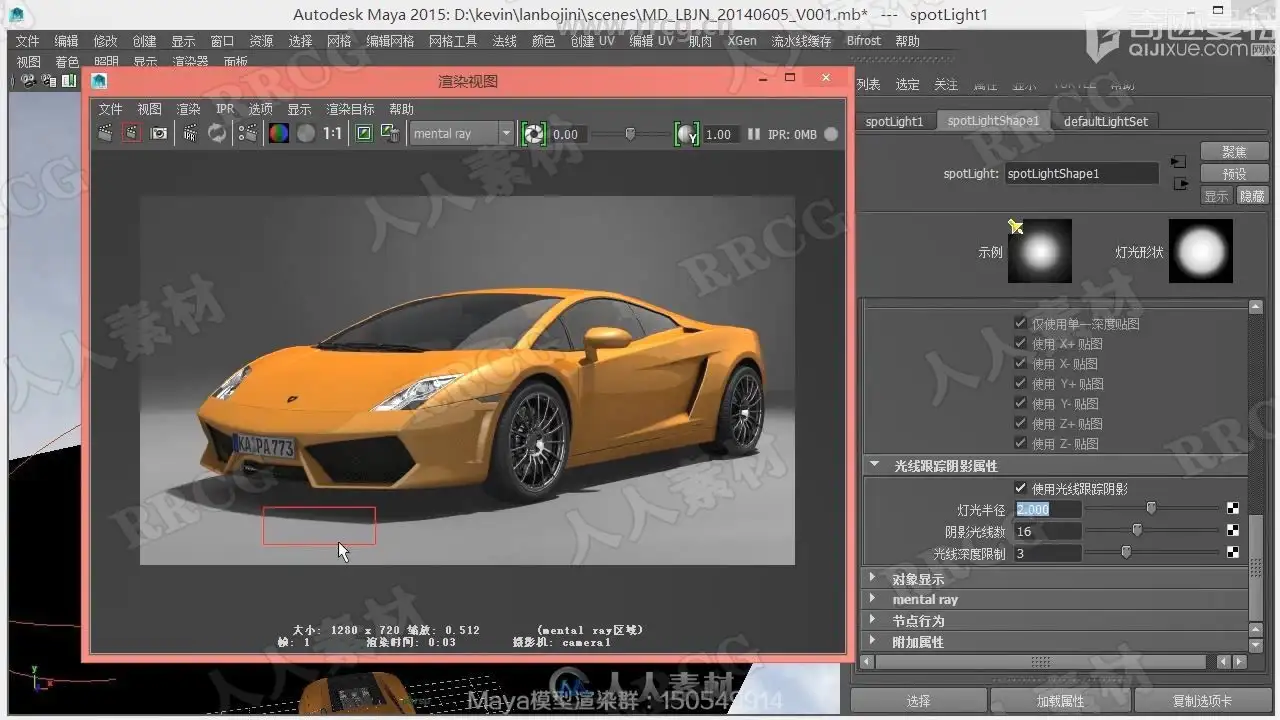
Task: Uncheck the 使用光线跟踪阴影 checkbox
Action: click(x=1020, y=488)
